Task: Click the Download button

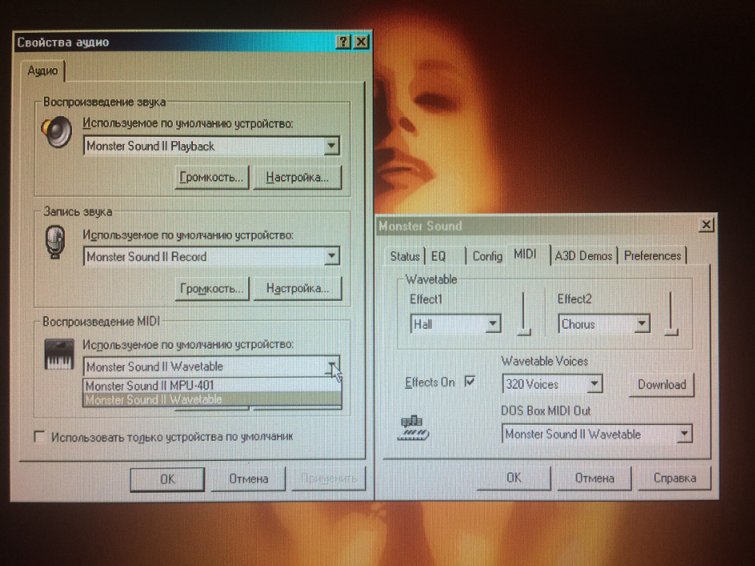Action: coord(662,384)
